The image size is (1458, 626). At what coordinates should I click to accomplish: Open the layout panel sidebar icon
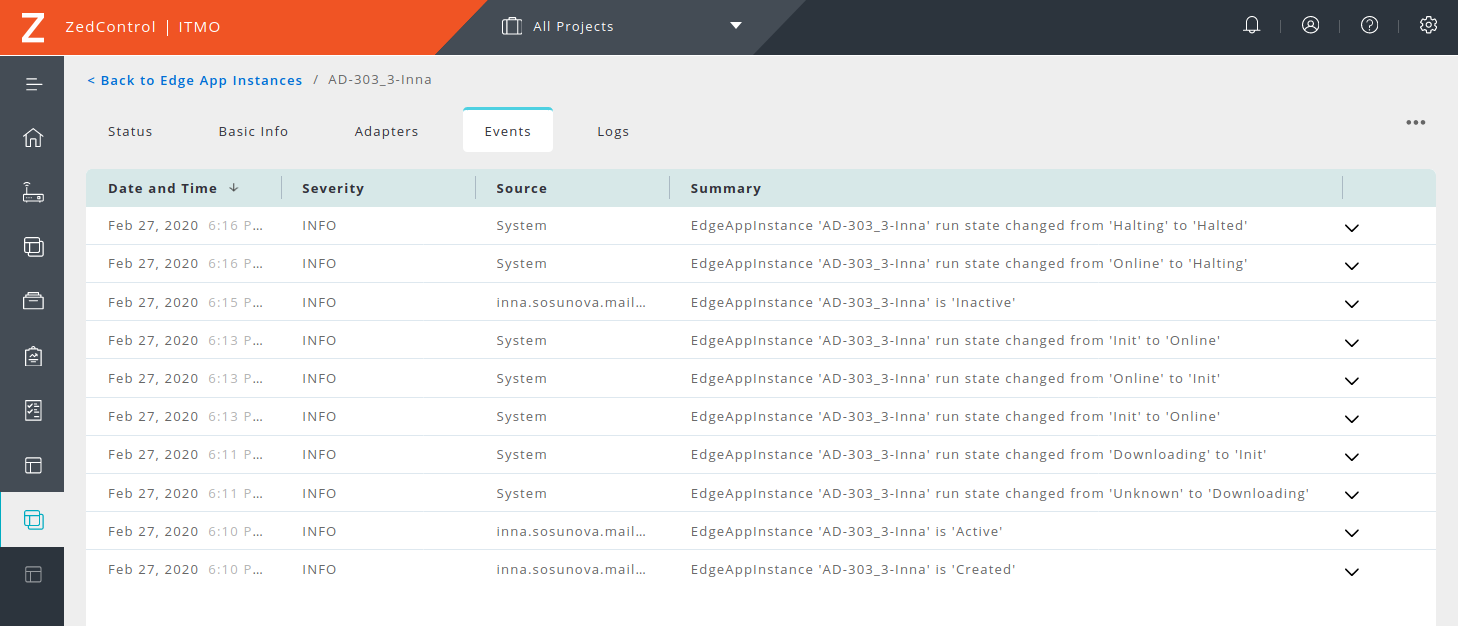click(33, 465)
